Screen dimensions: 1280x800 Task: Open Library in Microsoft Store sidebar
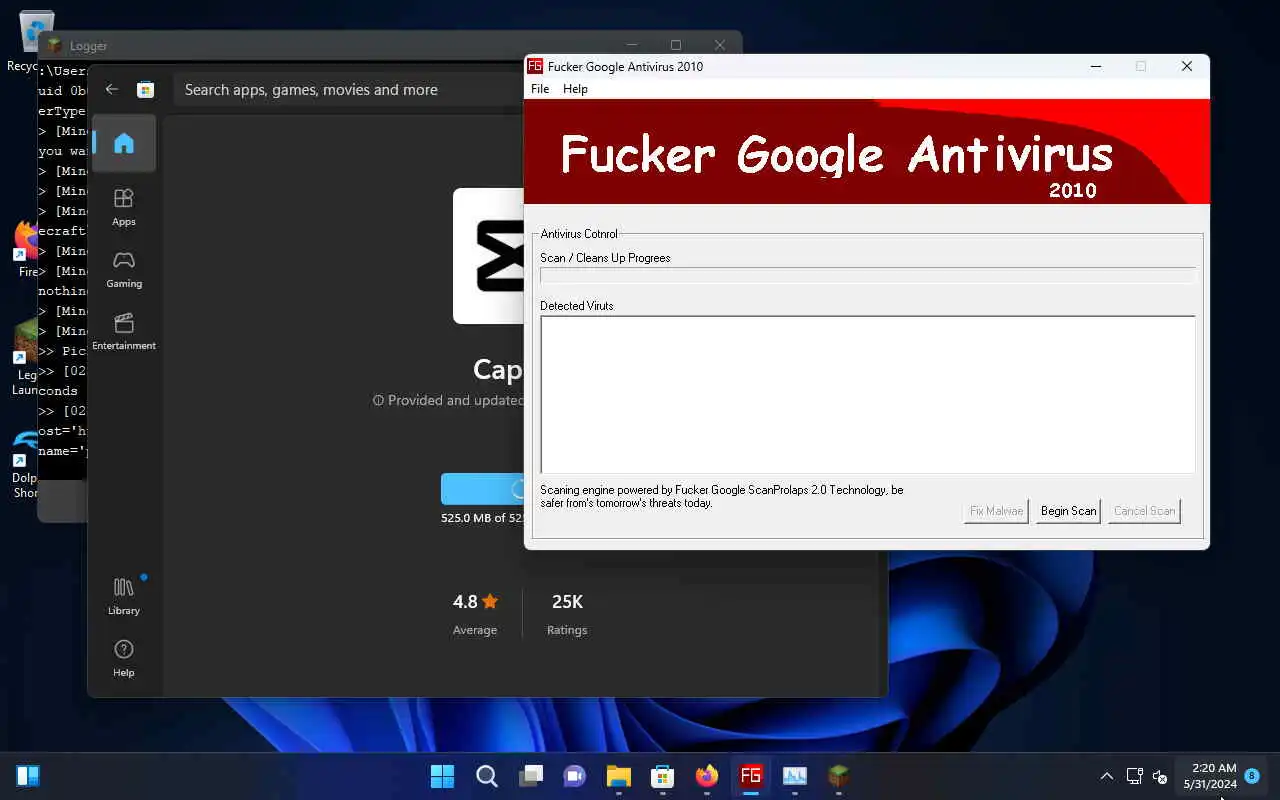[x=124, y=596]
